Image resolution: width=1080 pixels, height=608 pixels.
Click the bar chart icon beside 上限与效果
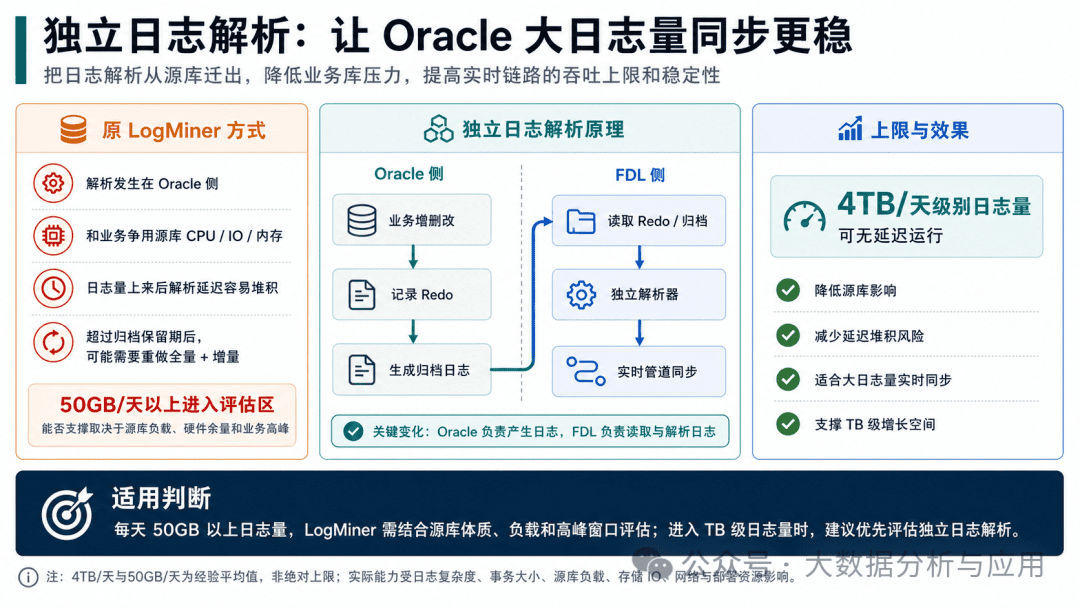[x=850, y=129]
